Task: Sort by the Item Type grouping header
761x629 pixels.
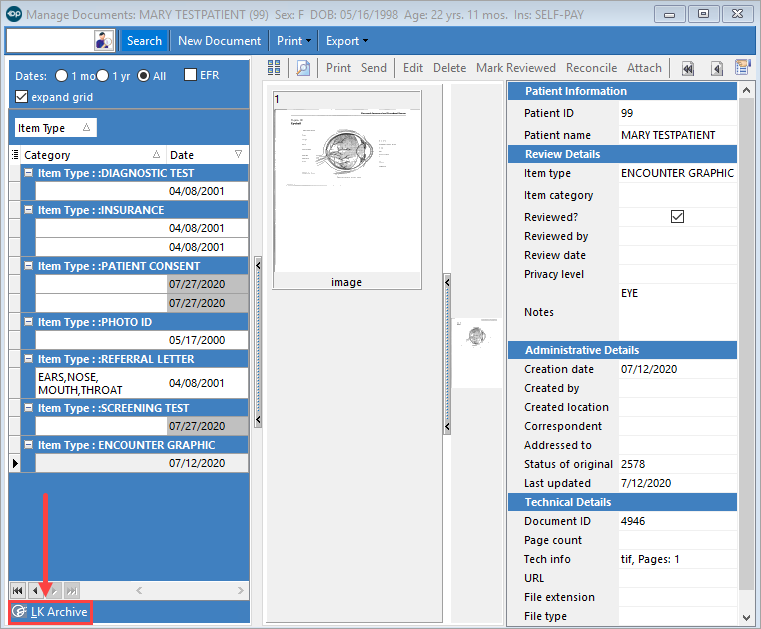Action: click(55, 128)
